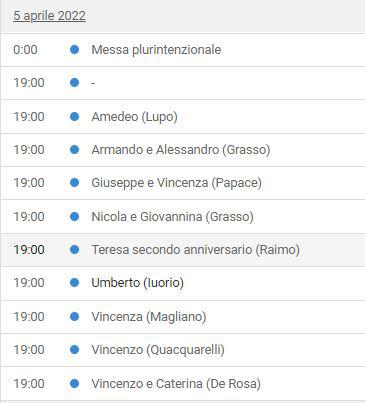Select the Umberto (Iuorio) event
Image resolution: width=365 pixels, height=403 pixels.
pyautogui.click(x=137, y=283)
